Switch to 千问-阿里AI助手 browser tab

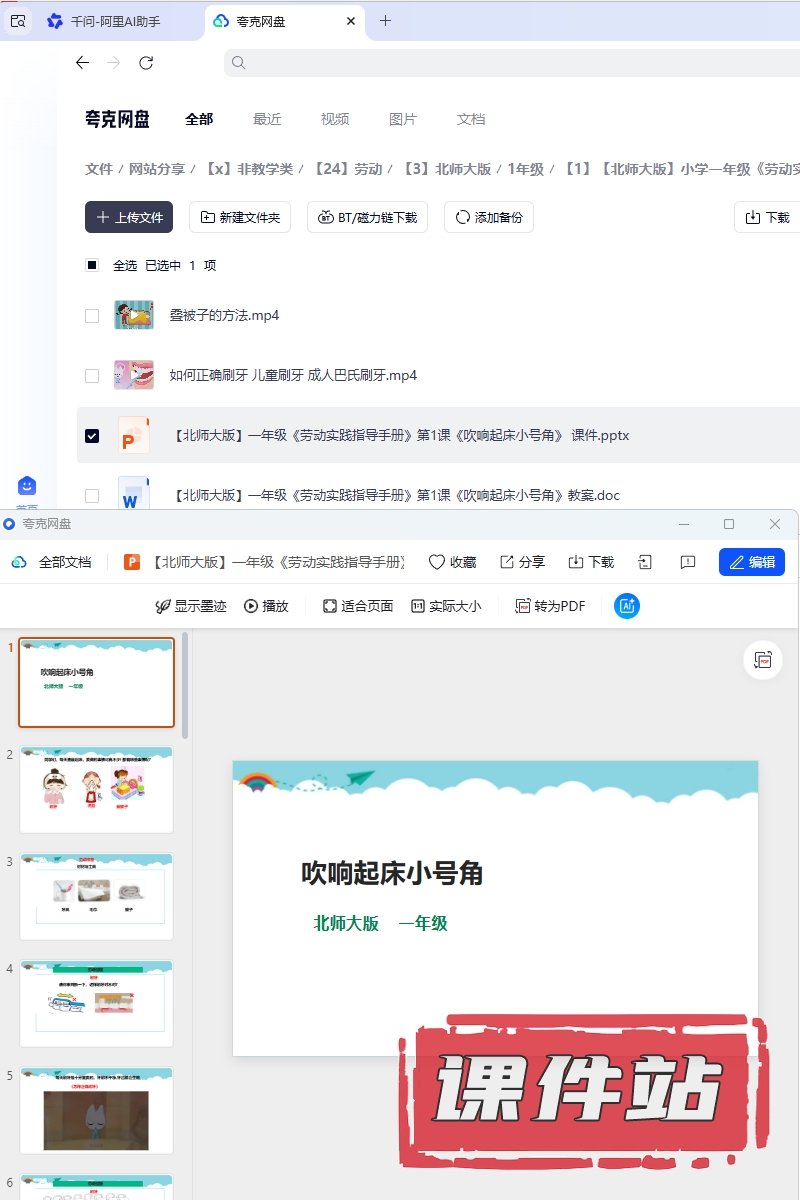click(104, 21)
